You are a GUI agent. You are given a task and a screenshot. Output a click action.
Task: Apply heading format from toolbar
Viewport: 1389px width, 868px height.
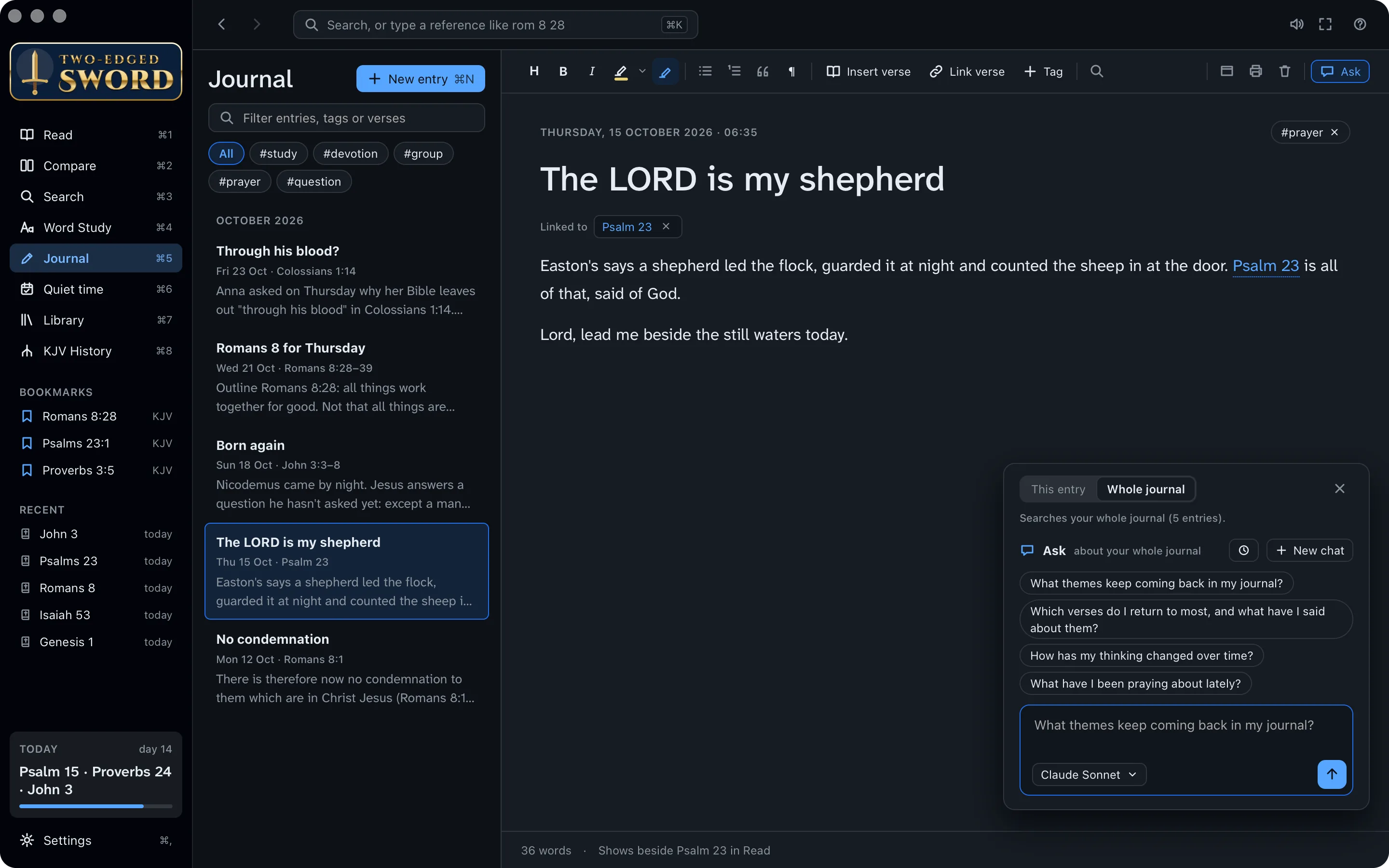pos(534,71)
